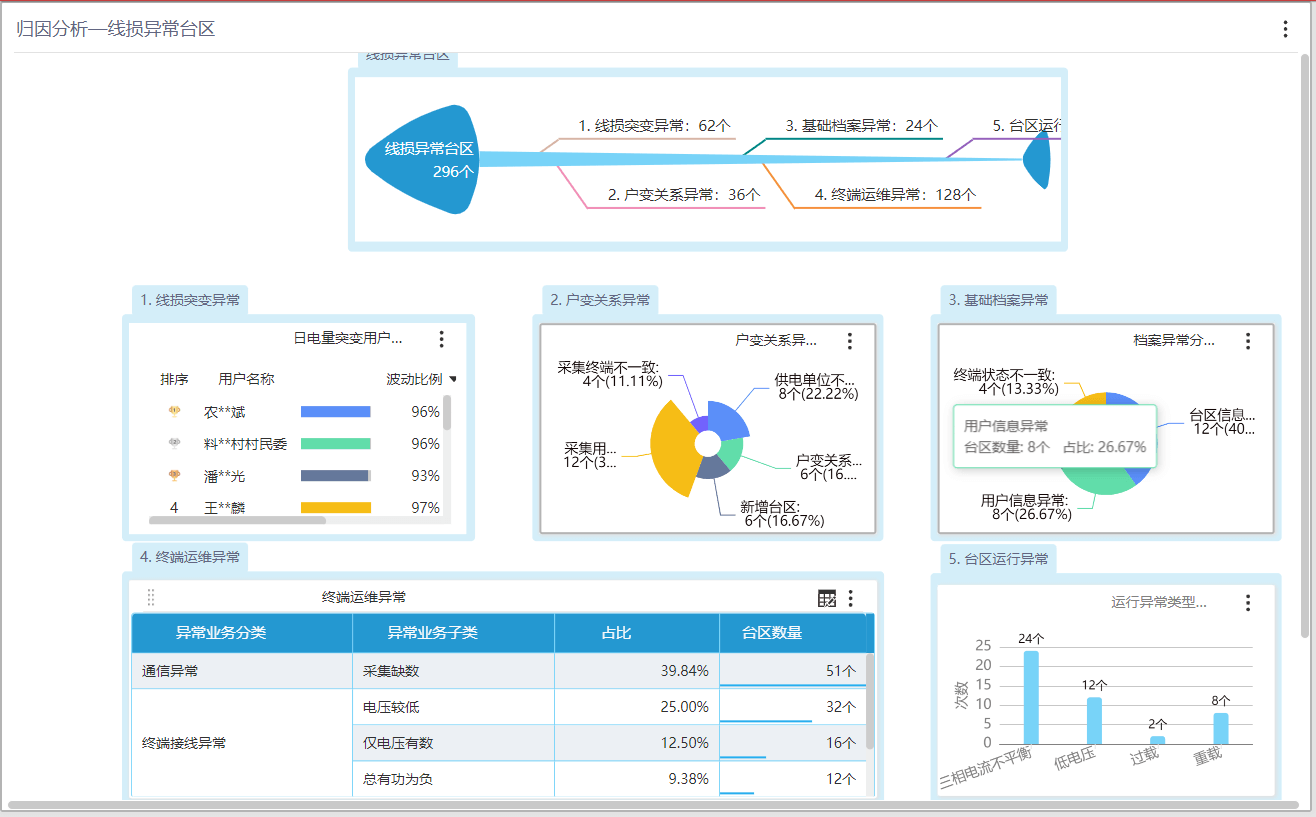The image size is (1316, 817).
Task: Open kebab menu of 档案异常 pie chart
Action: pos(1247,341)
